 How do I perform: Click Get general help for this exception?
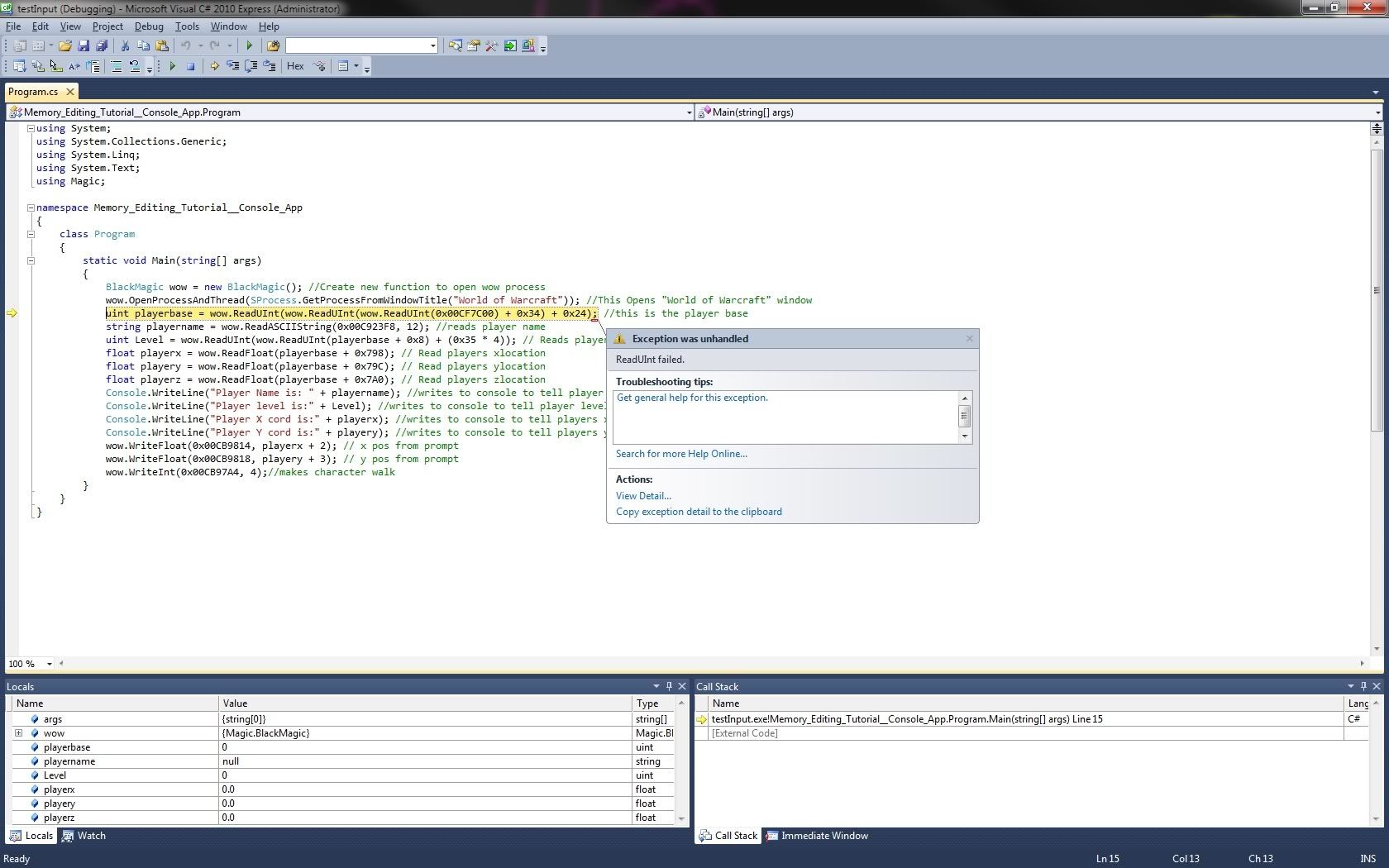(692, 398)
